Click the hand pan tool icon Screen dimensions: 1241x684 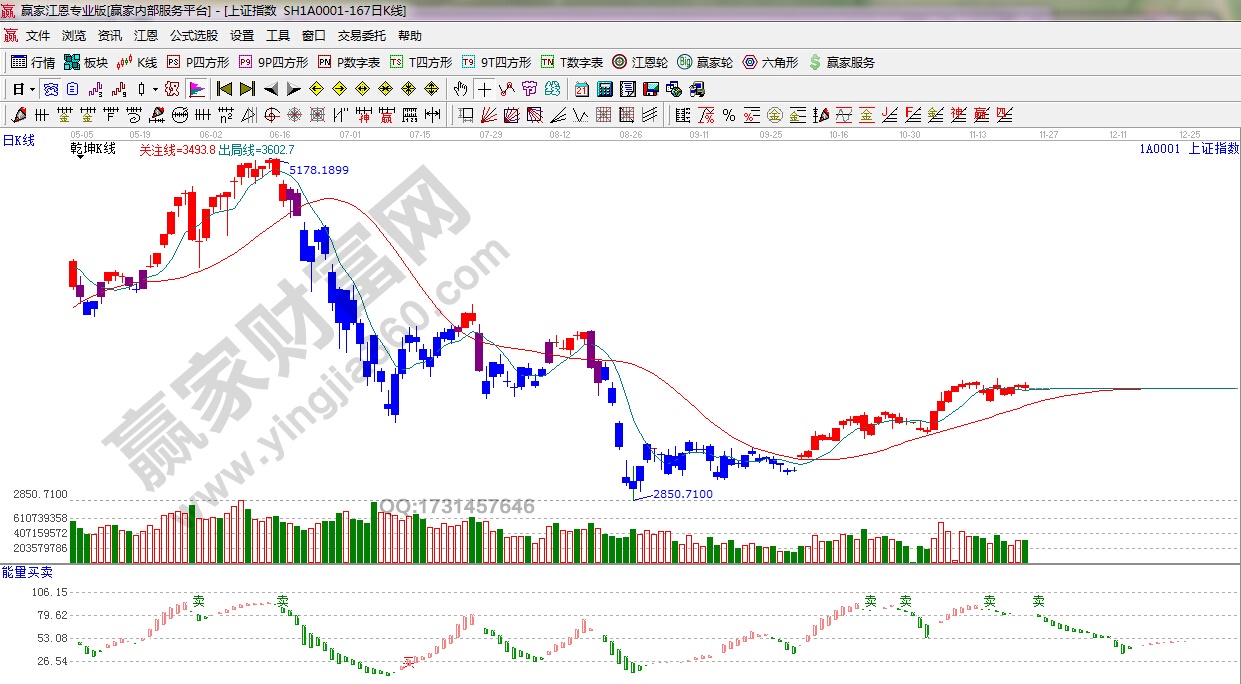(461, 89)
